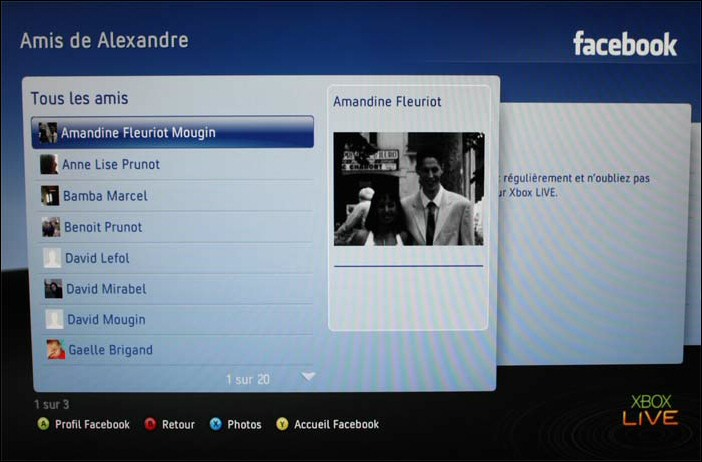Click the large black-and-white profile photo
Viewport: 702px width, 462px height.
tap(408, 188)
